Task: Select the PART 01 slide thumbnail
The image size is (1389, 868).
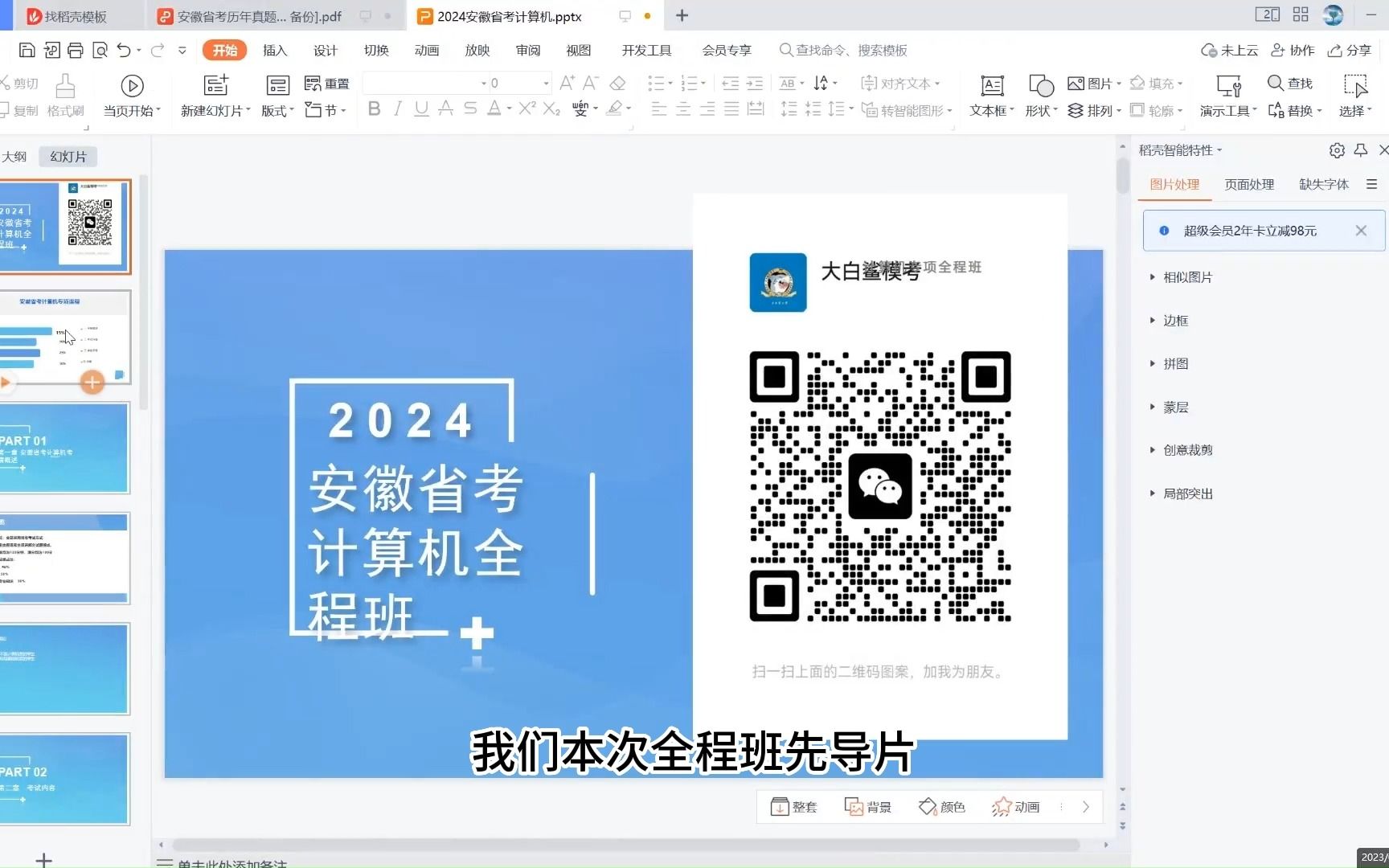Action: pos(64,448)
